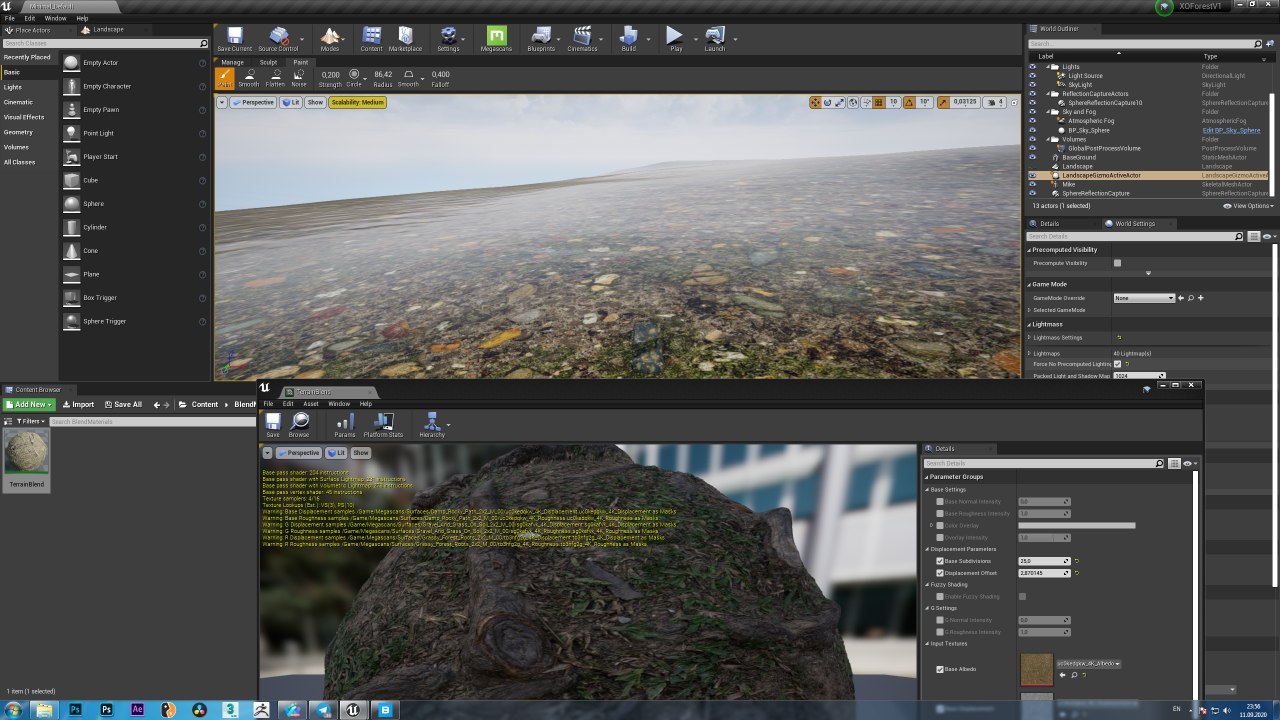Click Save All in the Content Browser
This screenshot has width=1280, height=720.
pyautogui.click(x=122, y=405)
